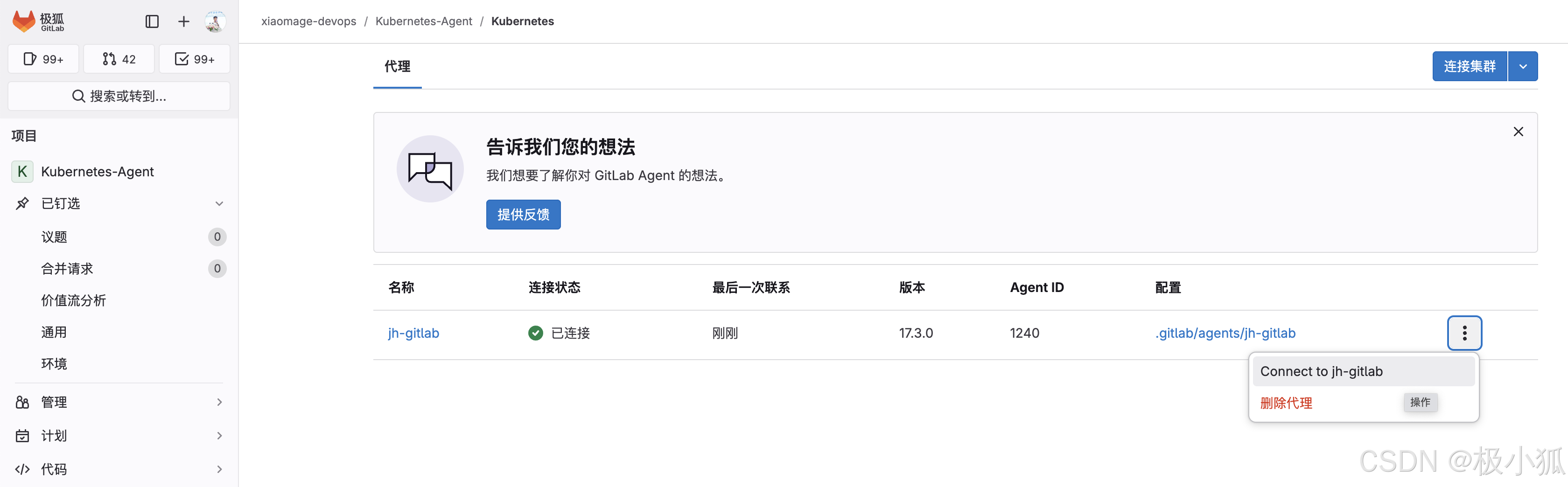Click the 代码 code brackets icon
Viewport: 1568px width, 487px height.
22,469
